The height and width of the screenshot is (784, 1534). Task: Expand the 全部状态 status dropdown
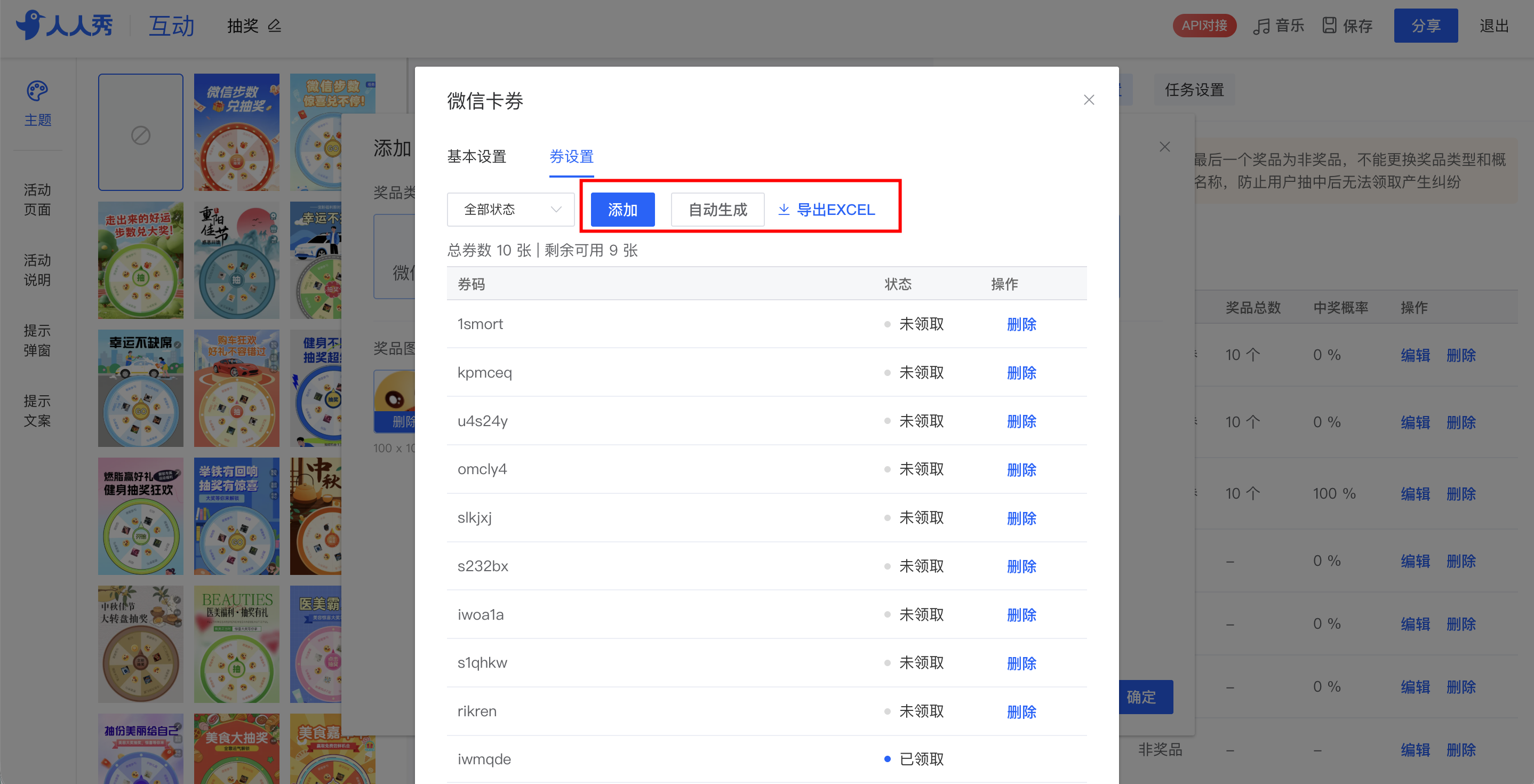(510, 210)
